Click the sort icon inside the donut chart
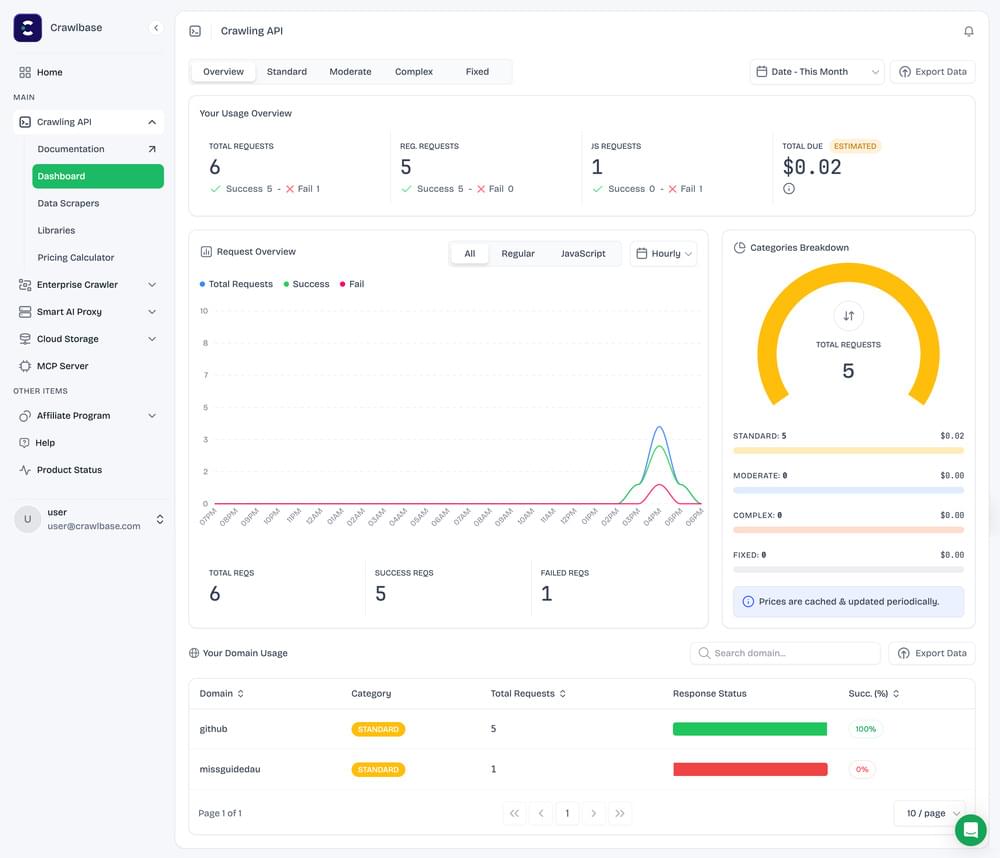The width and height of the screenshot is (1000, 858). pos(848,315)
